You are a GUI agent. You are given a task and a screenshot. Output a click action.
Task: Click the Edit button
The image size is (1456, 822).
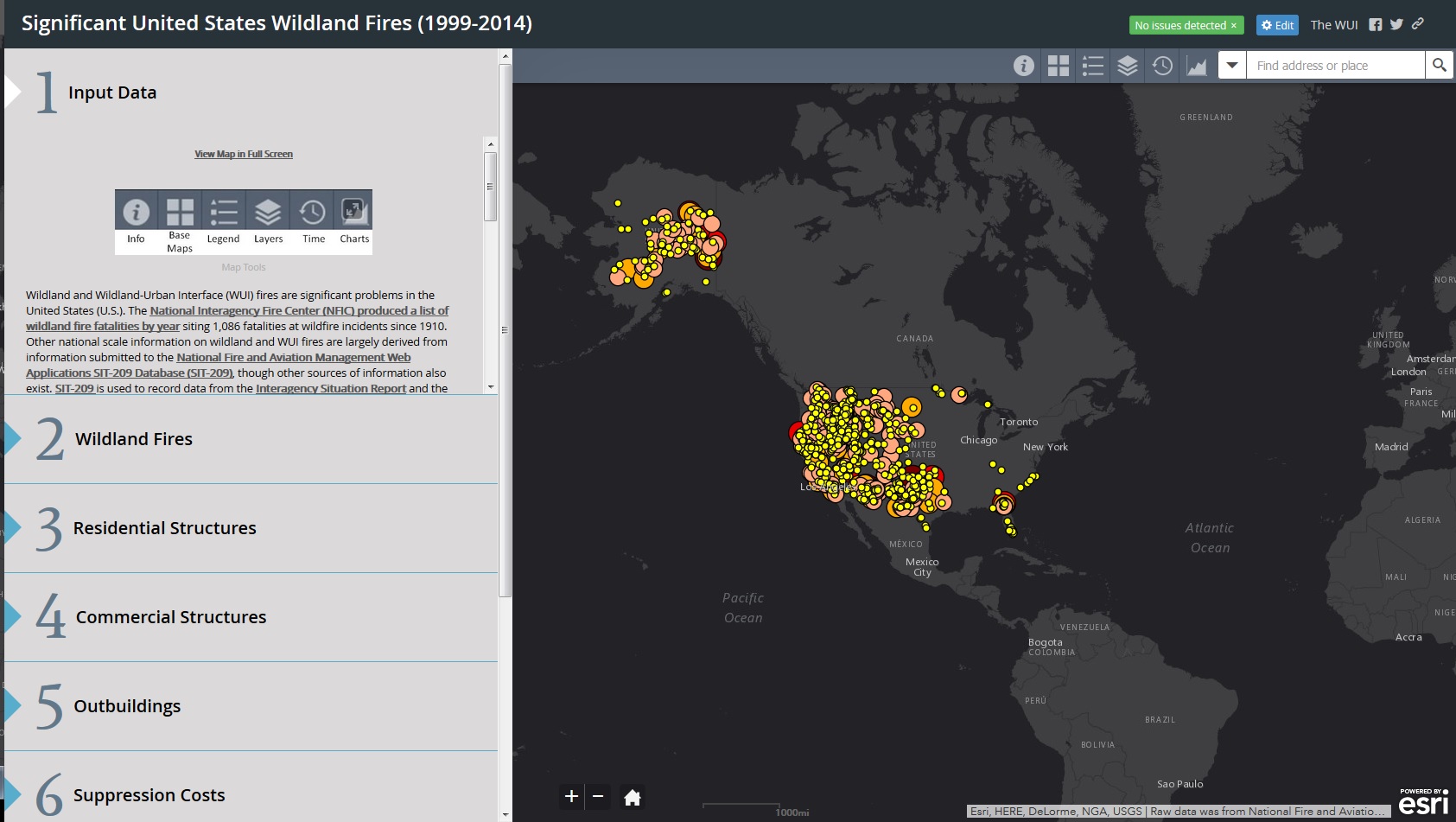click(x=1277, y=25)
